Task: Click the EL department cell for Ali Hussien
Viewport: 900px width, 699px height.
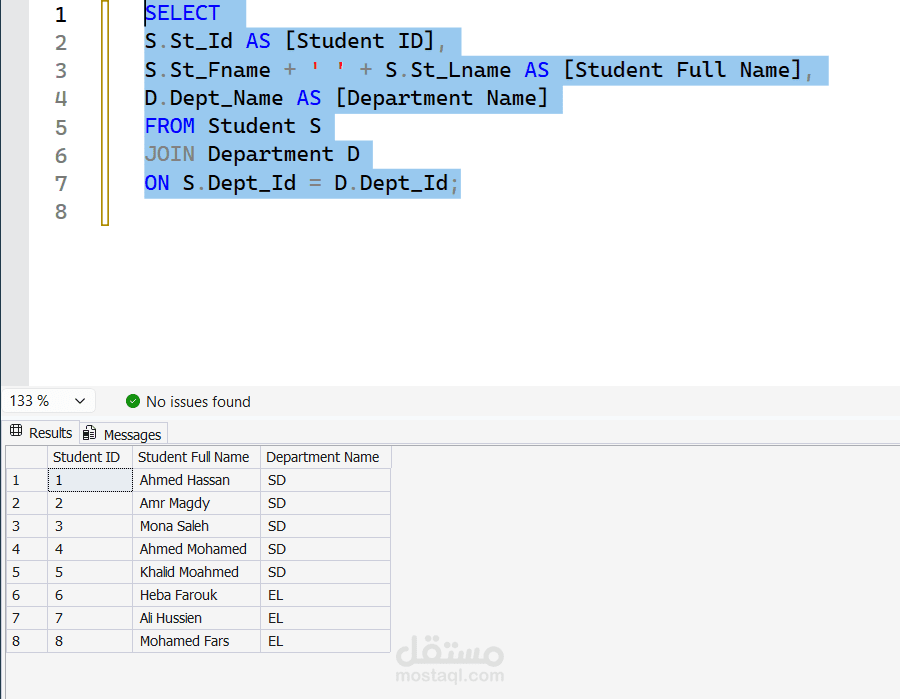Action: pos(325,618)
